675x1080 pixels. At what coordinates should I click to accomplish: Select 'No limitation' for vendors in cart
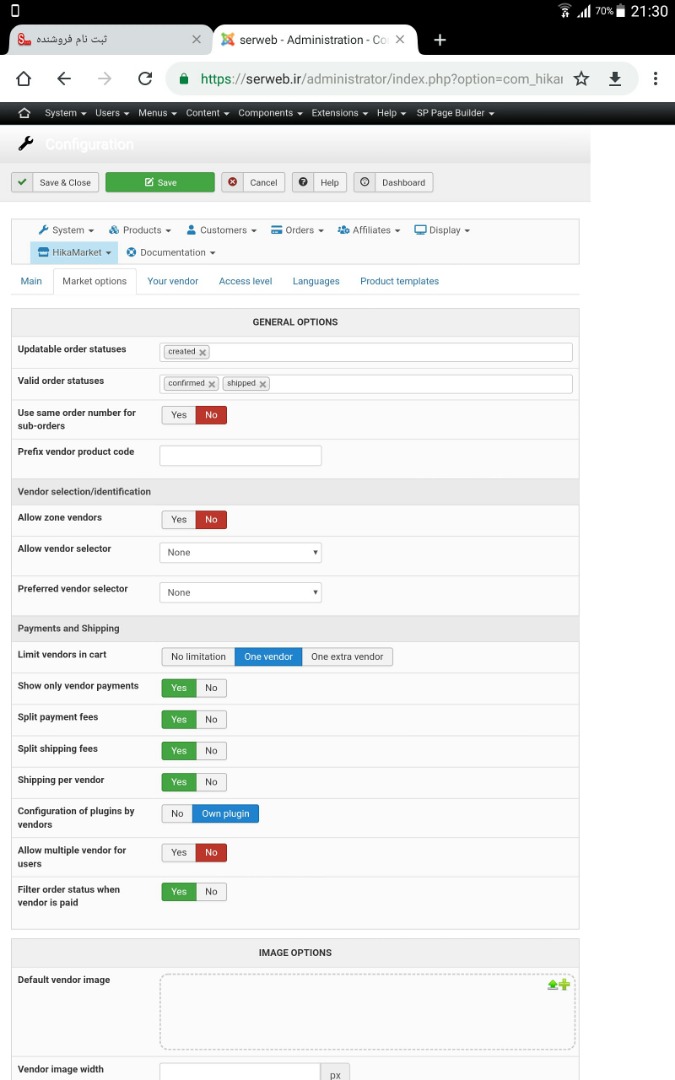click(x=198, y=657)
